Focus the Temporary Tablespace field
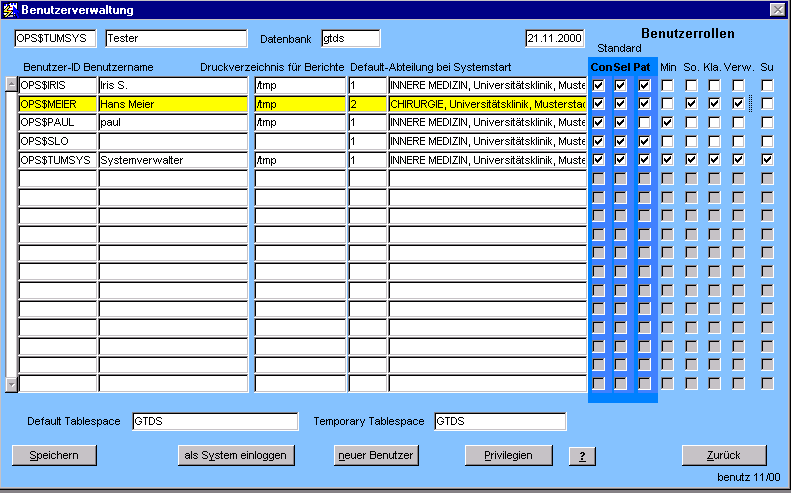The image size is (791, 493). pos(500,421)
